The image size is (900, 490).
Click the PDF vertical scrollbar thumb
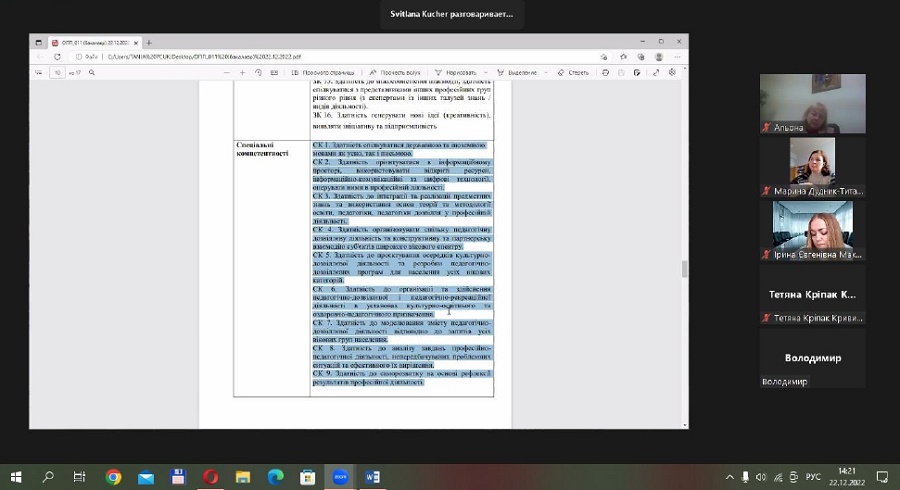[685, 268]
